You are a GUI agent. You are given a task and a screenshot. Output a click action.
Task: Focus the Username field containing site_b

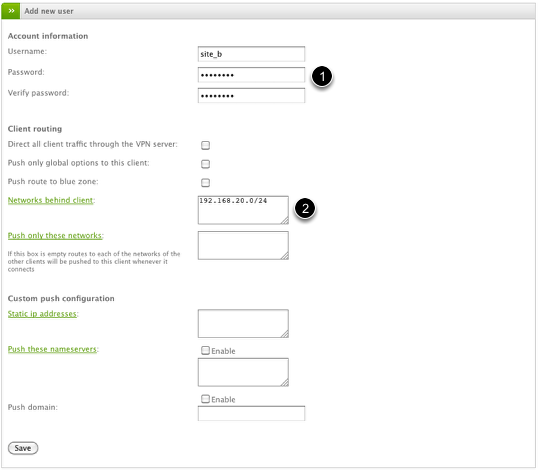tap(251, 54)
